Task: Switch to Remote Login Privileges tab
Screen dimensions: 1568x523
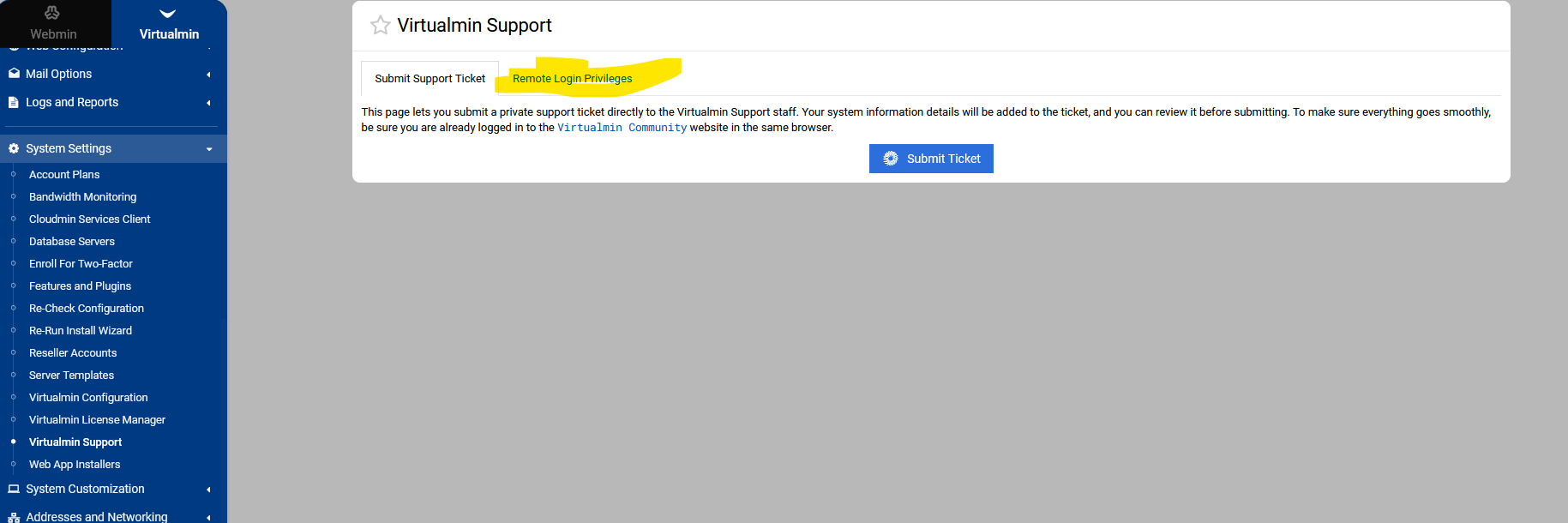Action: click(572, 79)
